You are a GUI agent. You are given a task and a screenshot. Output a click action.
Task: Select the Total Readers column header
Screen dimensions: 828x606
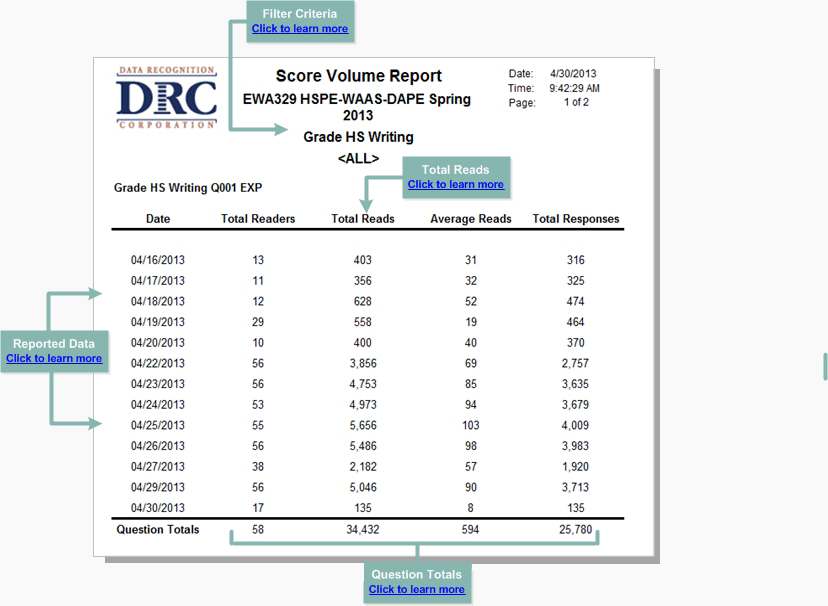(x=258, y=219)
